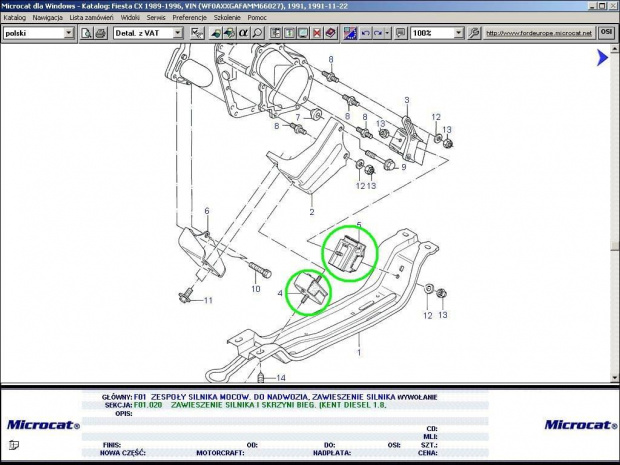The height and width of the screenshot is (465, 620).
Task: Open the language dropdown showing polski
Action: [69, 33]
